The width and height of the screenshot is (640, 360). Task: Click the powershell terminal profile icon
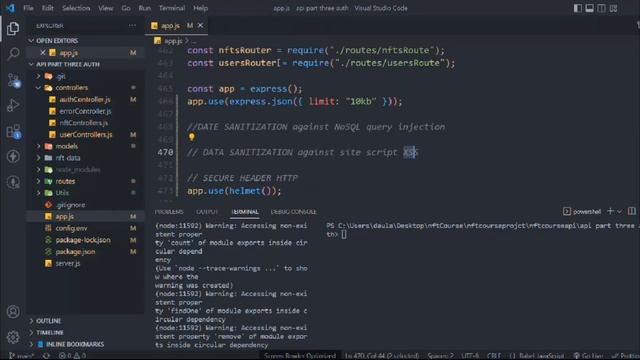[x=567, y=211]
